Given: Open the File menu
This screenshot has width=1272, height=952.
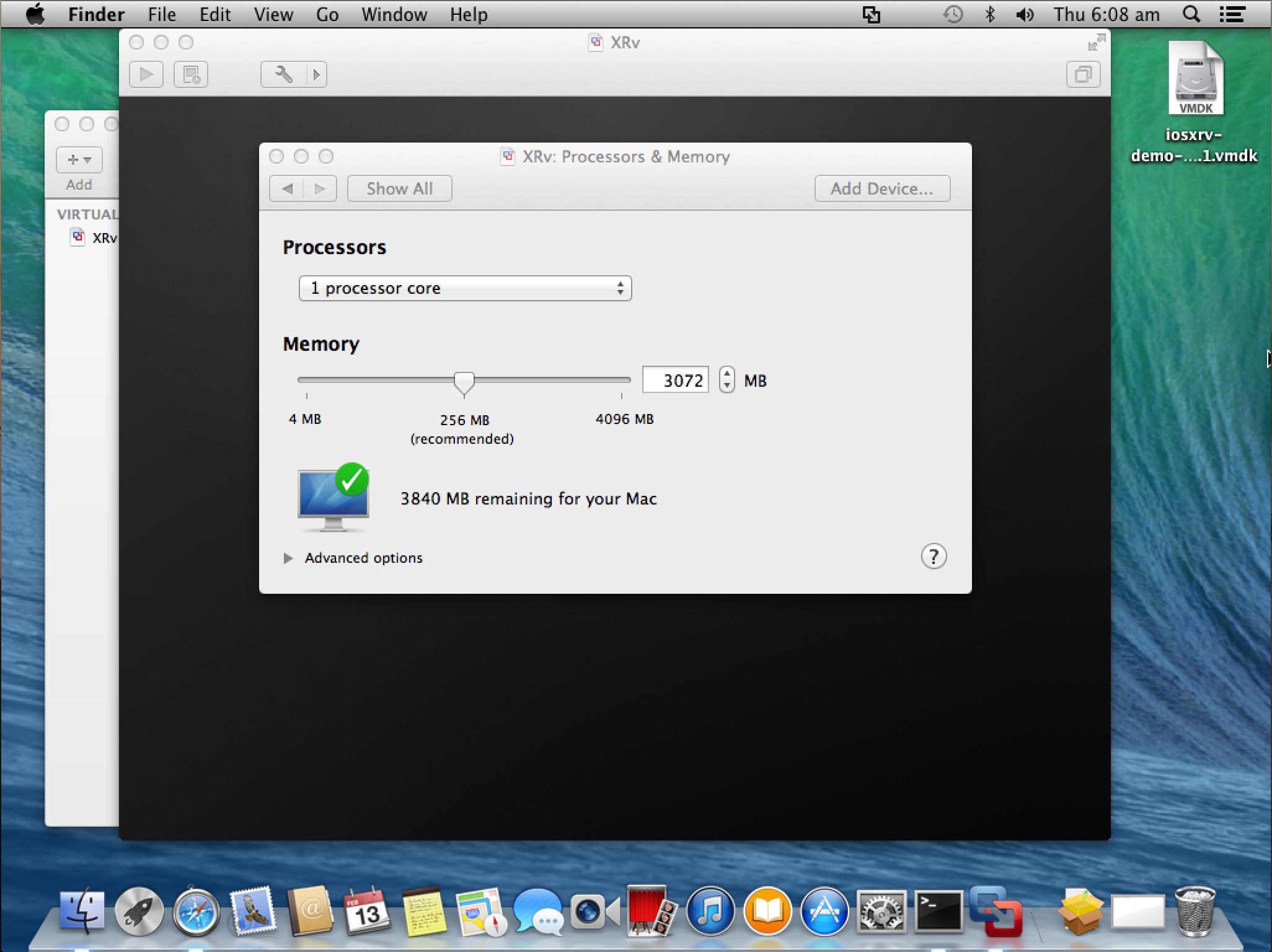Looking at the screenshot, I should tap(162, 14).
